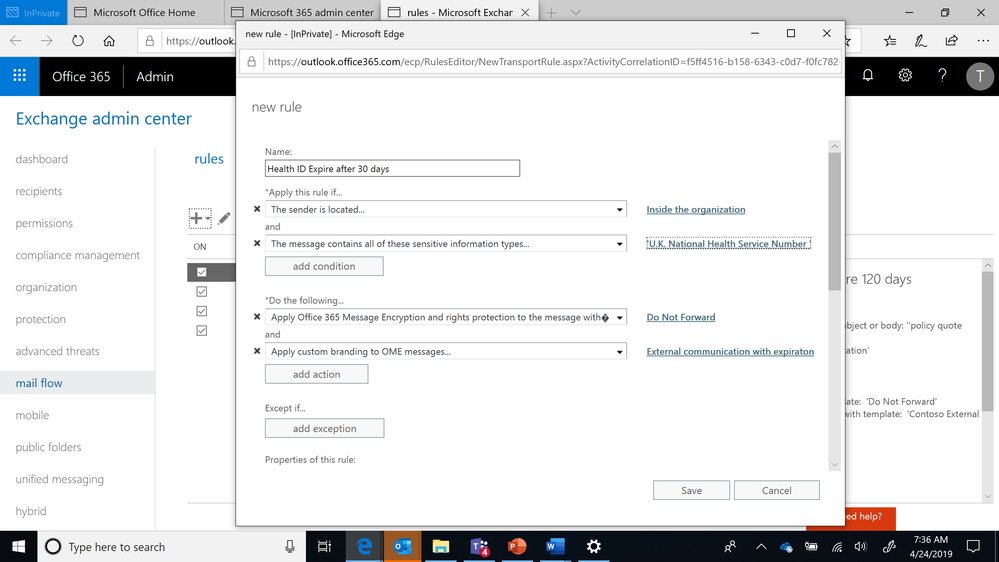The height and width of the screenshot is (562, 999).
Task: Go to the browser home page
Action: [109, 41]
